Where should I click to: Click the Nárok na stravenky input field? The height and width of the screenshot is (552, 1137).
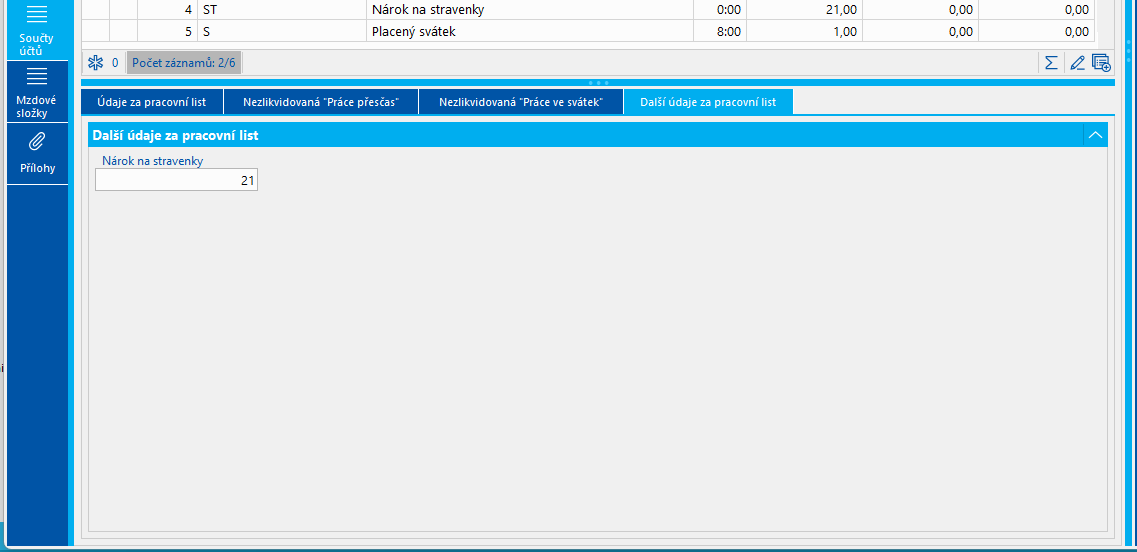point(176,181)
